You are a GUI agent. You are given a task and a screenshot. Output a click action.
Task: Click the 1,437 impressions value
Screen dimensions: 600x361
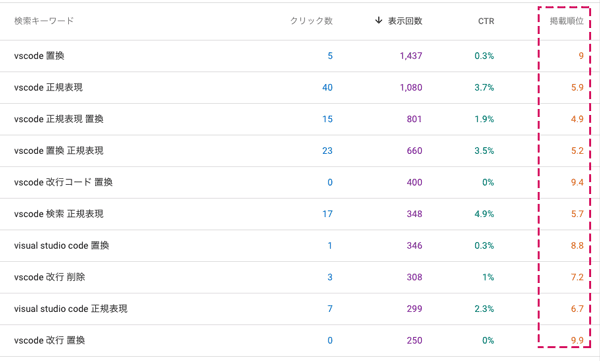pyautogui.click(x=411, y=56)
